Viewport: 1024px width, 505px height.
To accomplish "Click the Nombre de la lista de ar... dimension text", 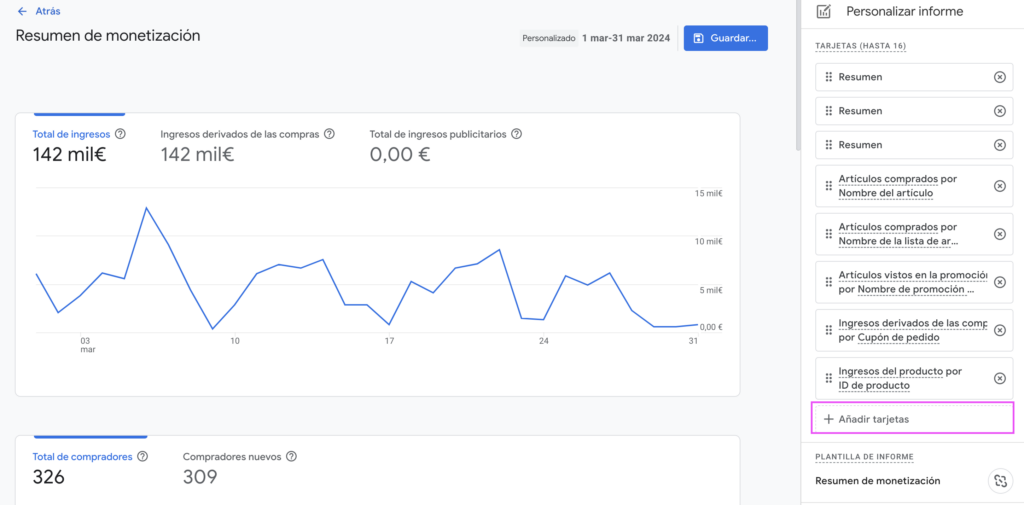I will pyautogui.click(x=899, y=241).
